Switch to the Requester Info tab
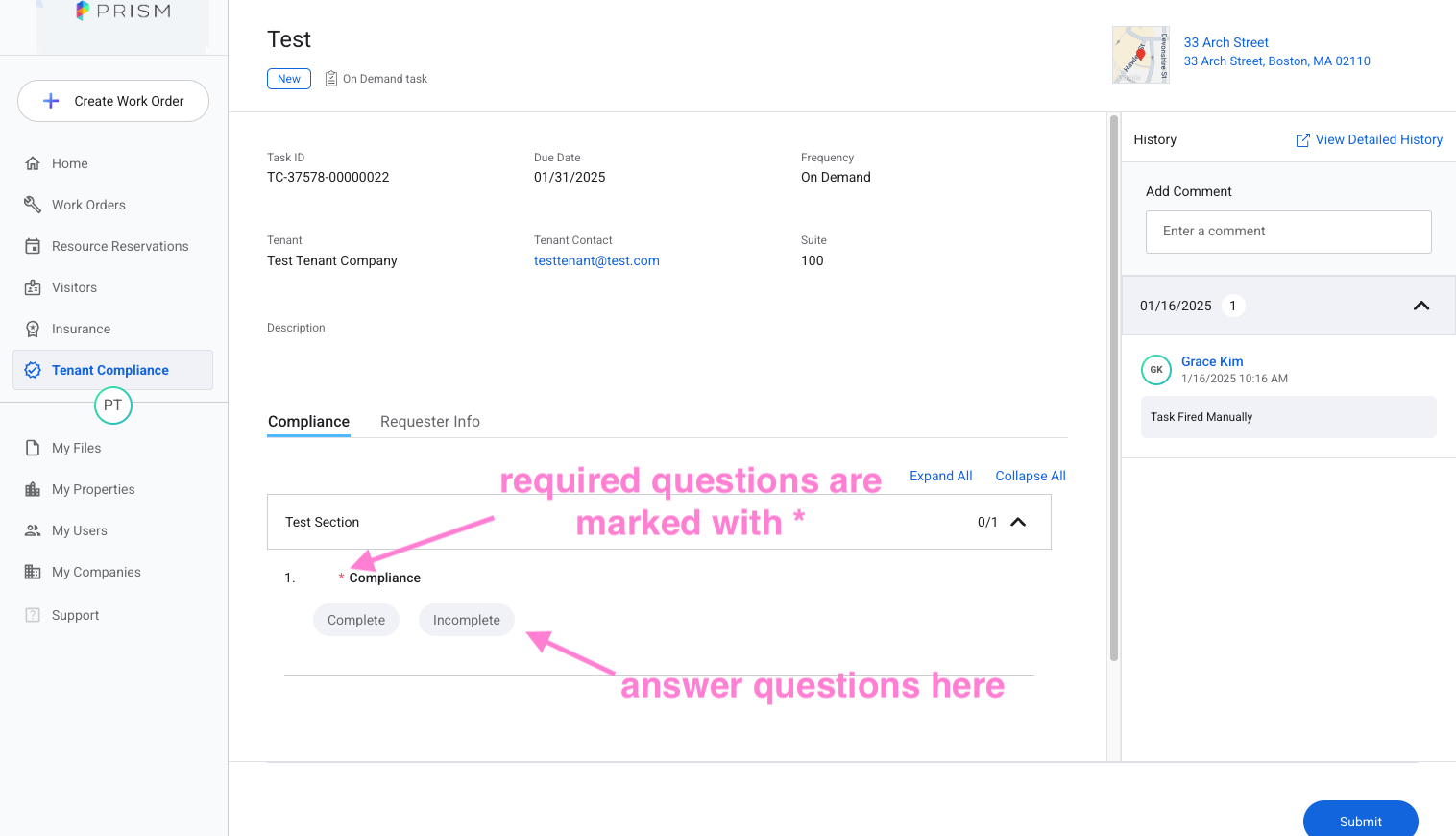The width and height of the screenshot is (1456, 836). point(430,422)
